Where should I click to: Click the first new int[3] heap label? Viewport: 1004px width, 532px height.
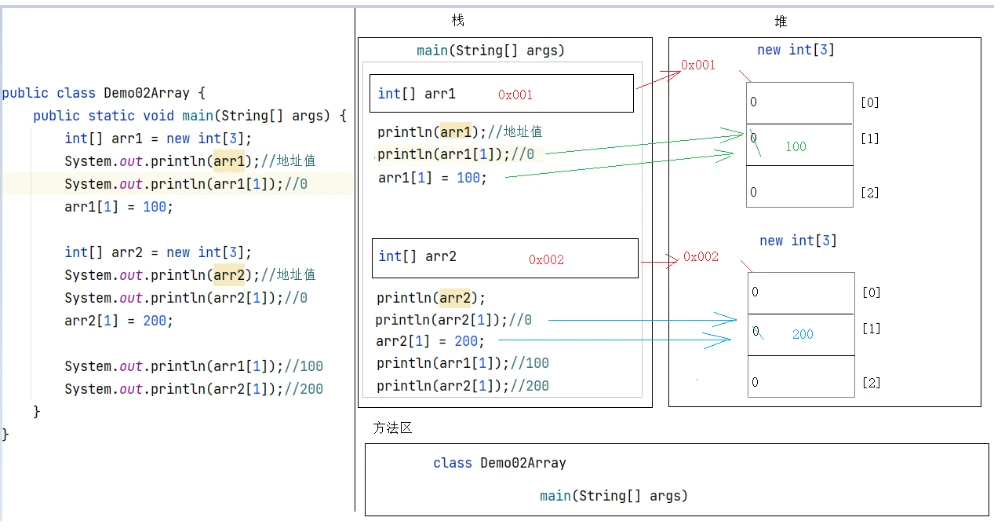pos(795,50)
